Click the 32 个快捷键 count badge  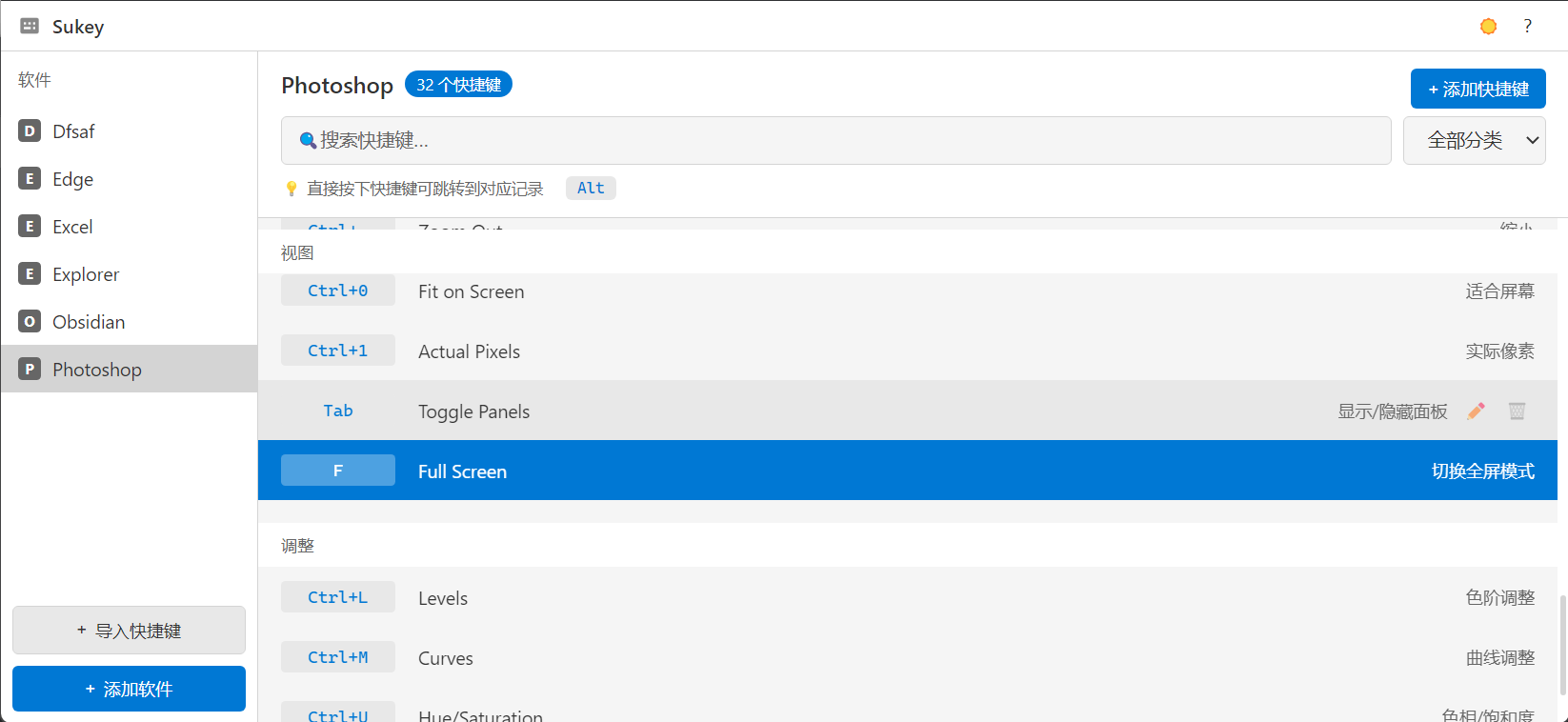[458, 84]
